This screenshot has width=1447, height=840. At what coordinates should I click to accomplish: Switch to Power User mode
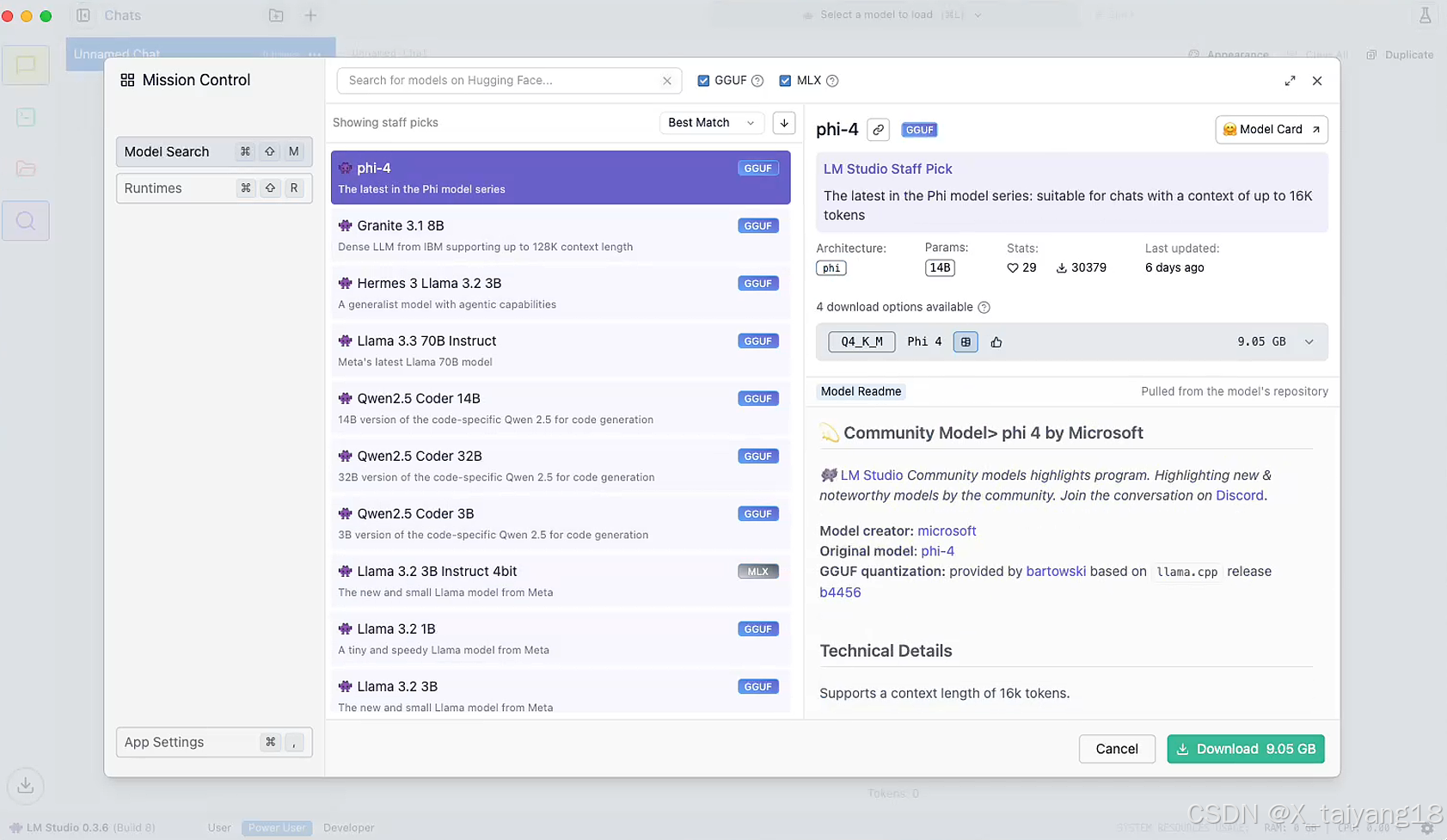[277, 828]
